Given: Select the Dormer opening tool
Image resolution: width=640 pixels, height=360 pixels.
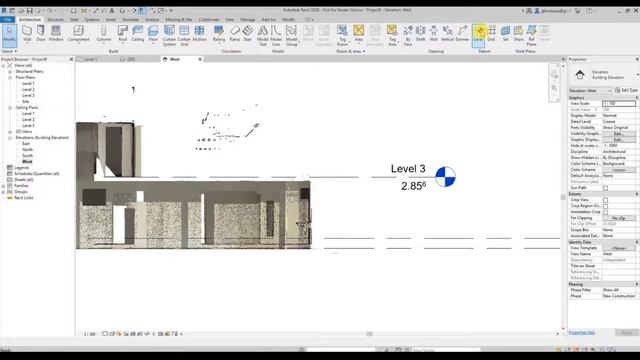Looking at the screenshot, I should coord(462,33).
